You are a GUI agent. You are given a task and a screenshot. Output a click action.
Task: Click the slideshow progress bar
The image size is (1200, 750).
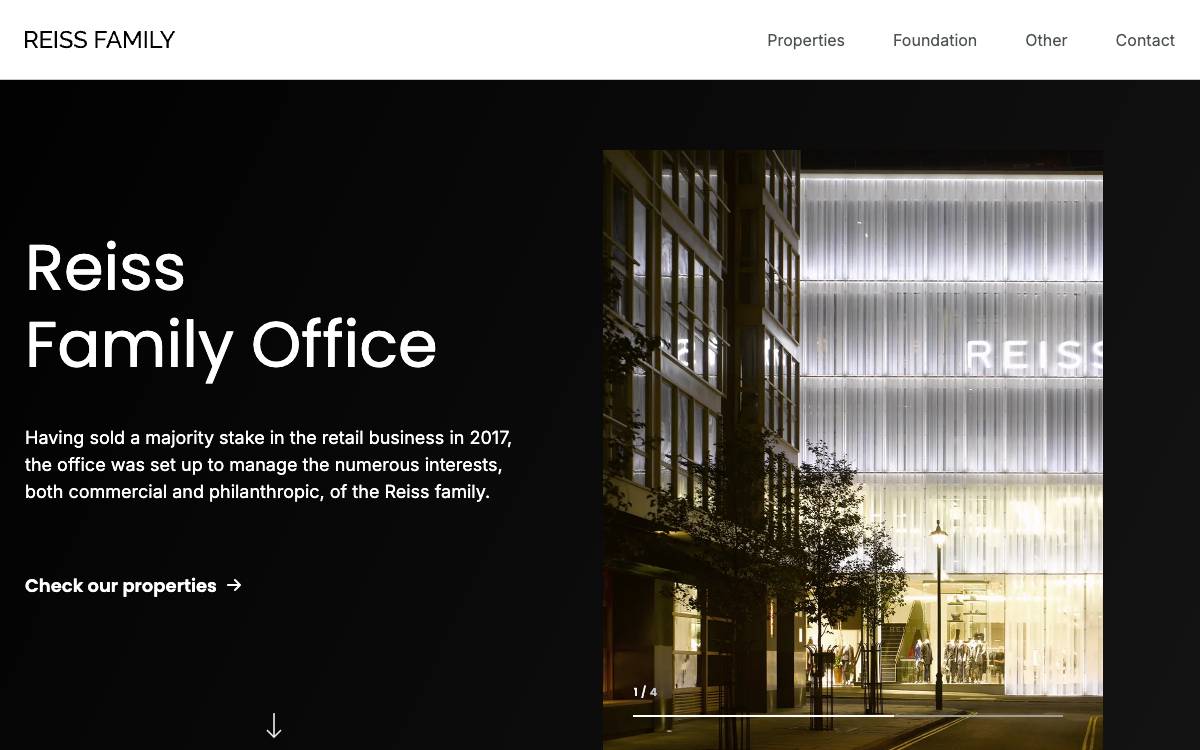(x=848, y=715)
